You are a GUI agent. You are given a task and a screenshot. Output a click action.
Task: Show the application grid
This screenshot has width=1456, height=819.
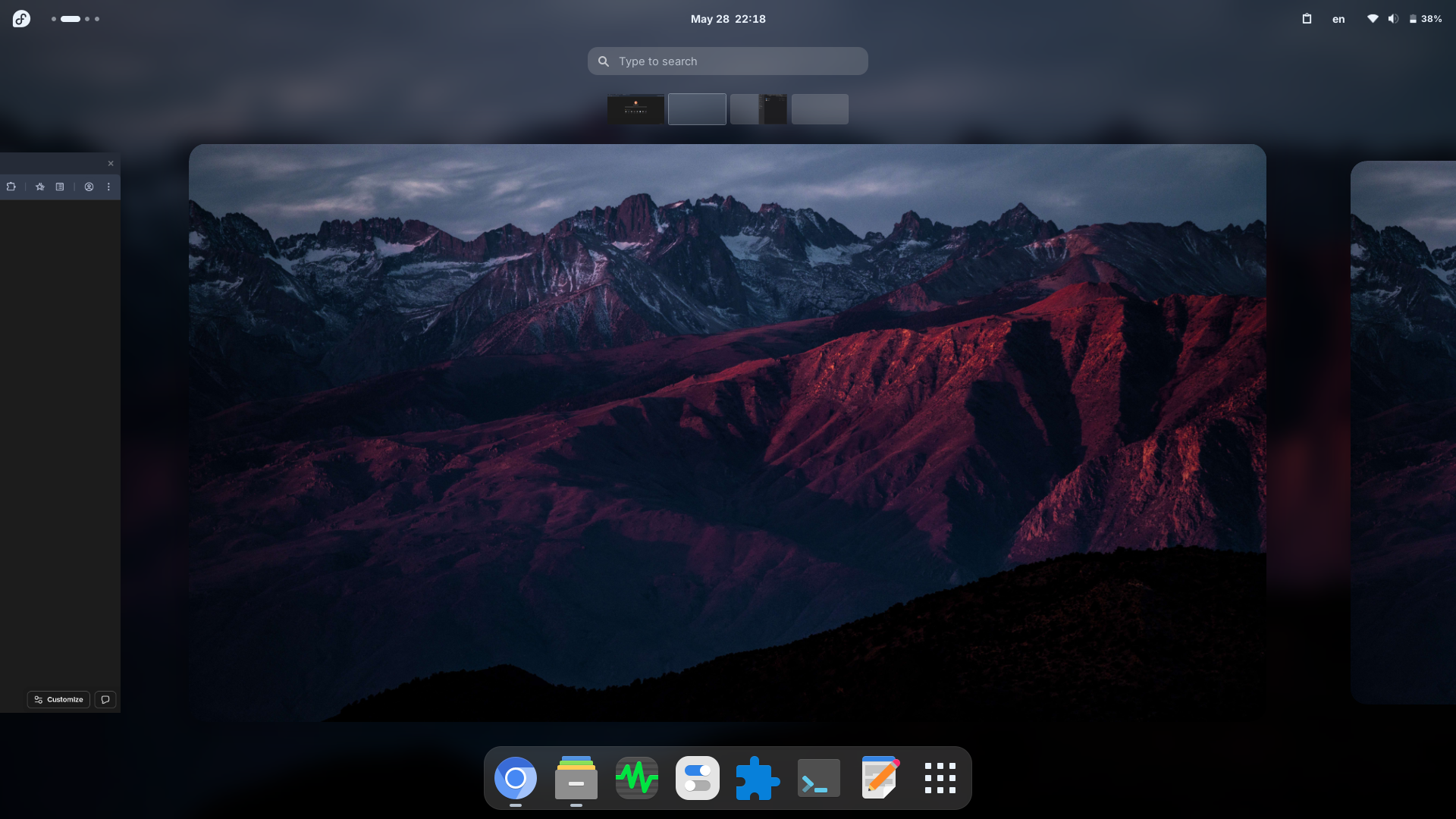pos(940,777)
